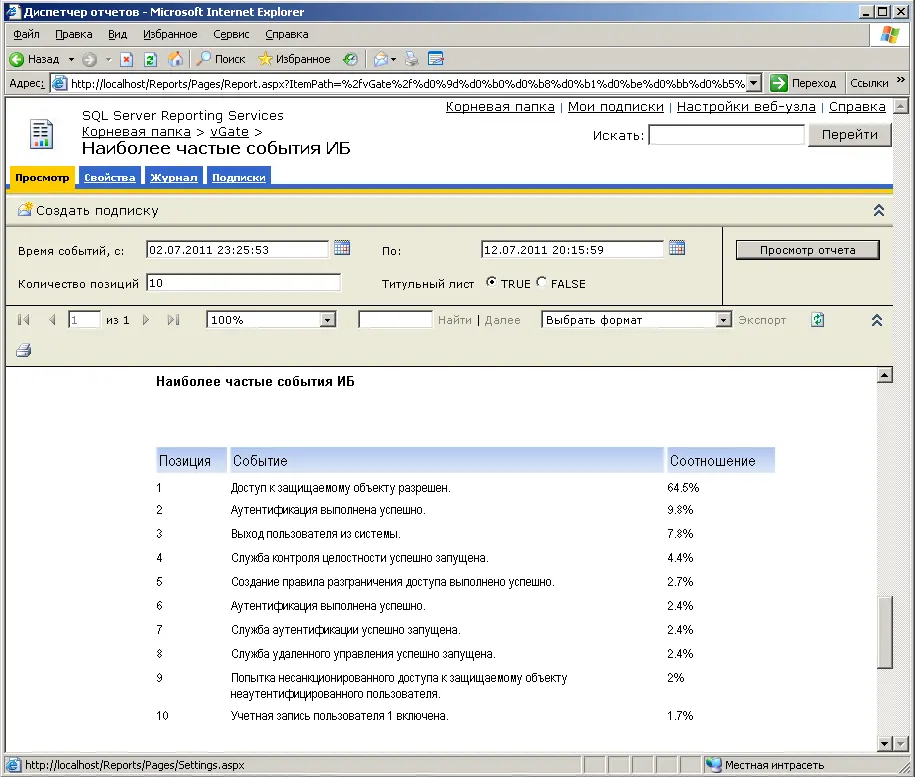Switch to the Свойства tab

(110, 177)
